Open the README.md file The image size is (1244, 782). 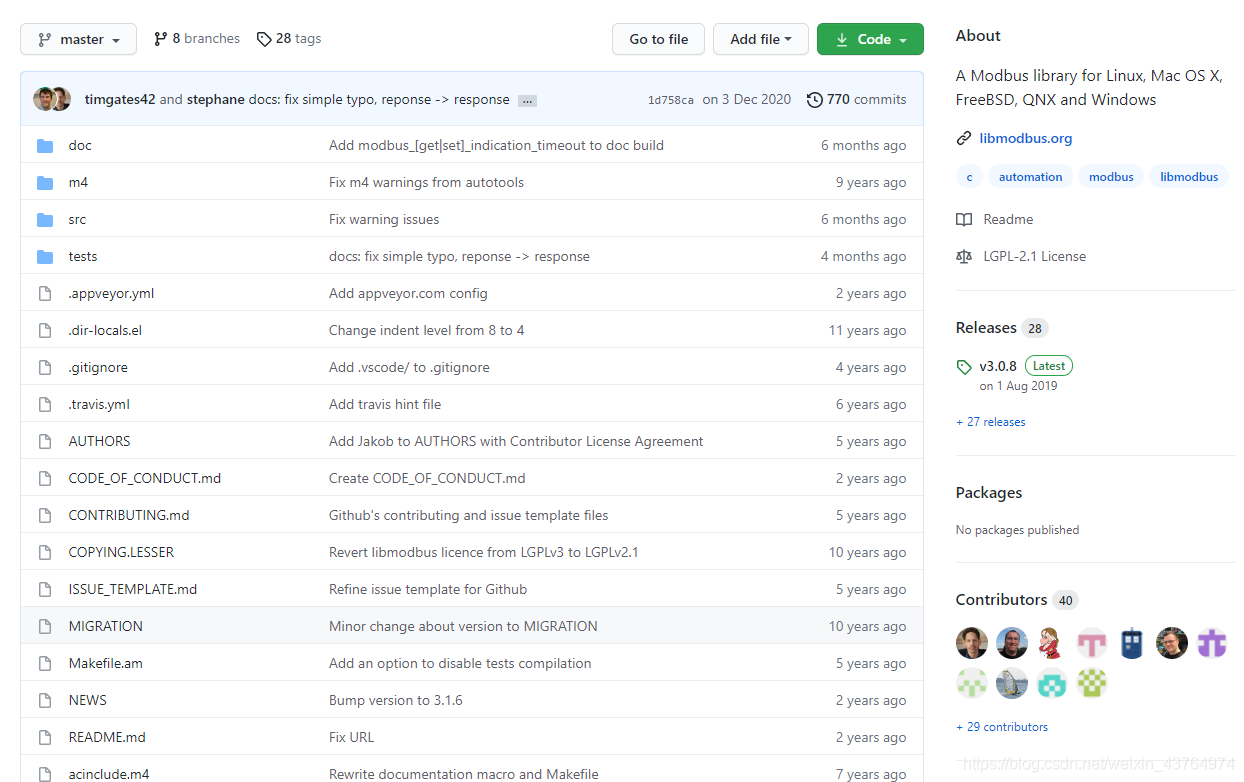tap(107, 738)
